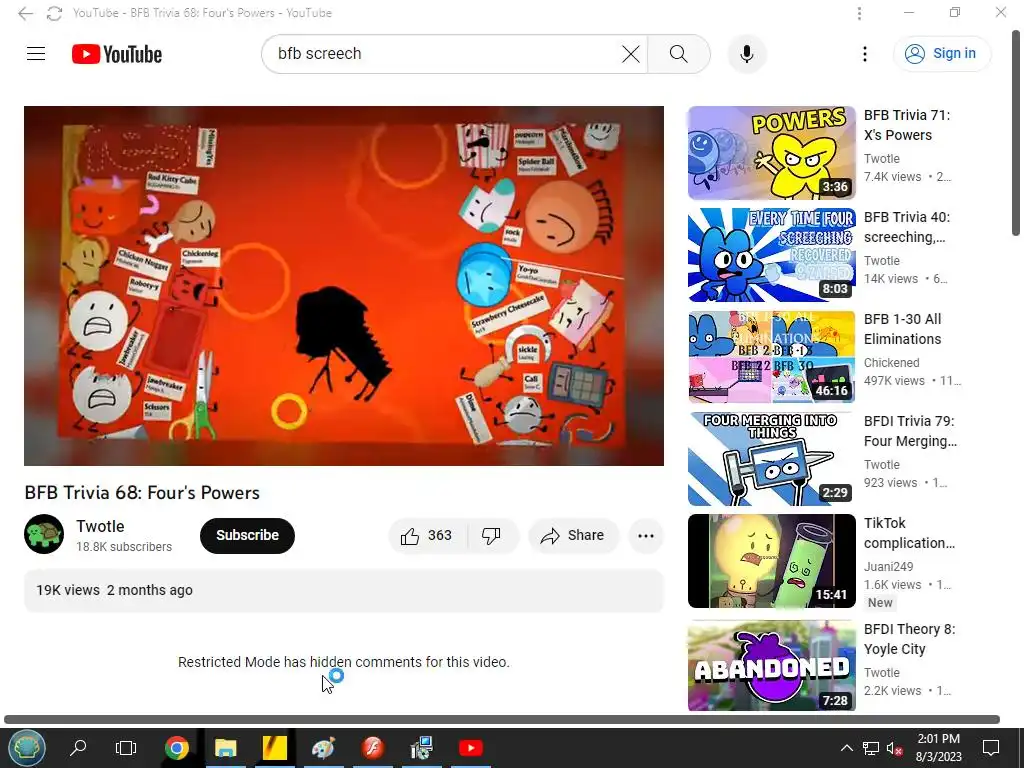1024x768 pixels.
Task: Open the Twotle channel avatar
Action: pos(44,534)
